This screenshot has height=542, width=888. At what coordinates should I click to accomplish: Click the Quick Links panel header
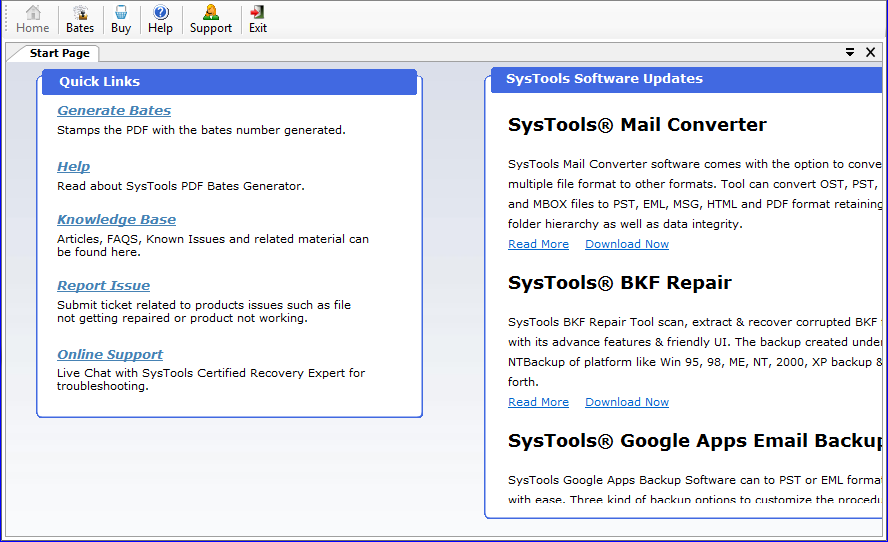coord(229,82)
